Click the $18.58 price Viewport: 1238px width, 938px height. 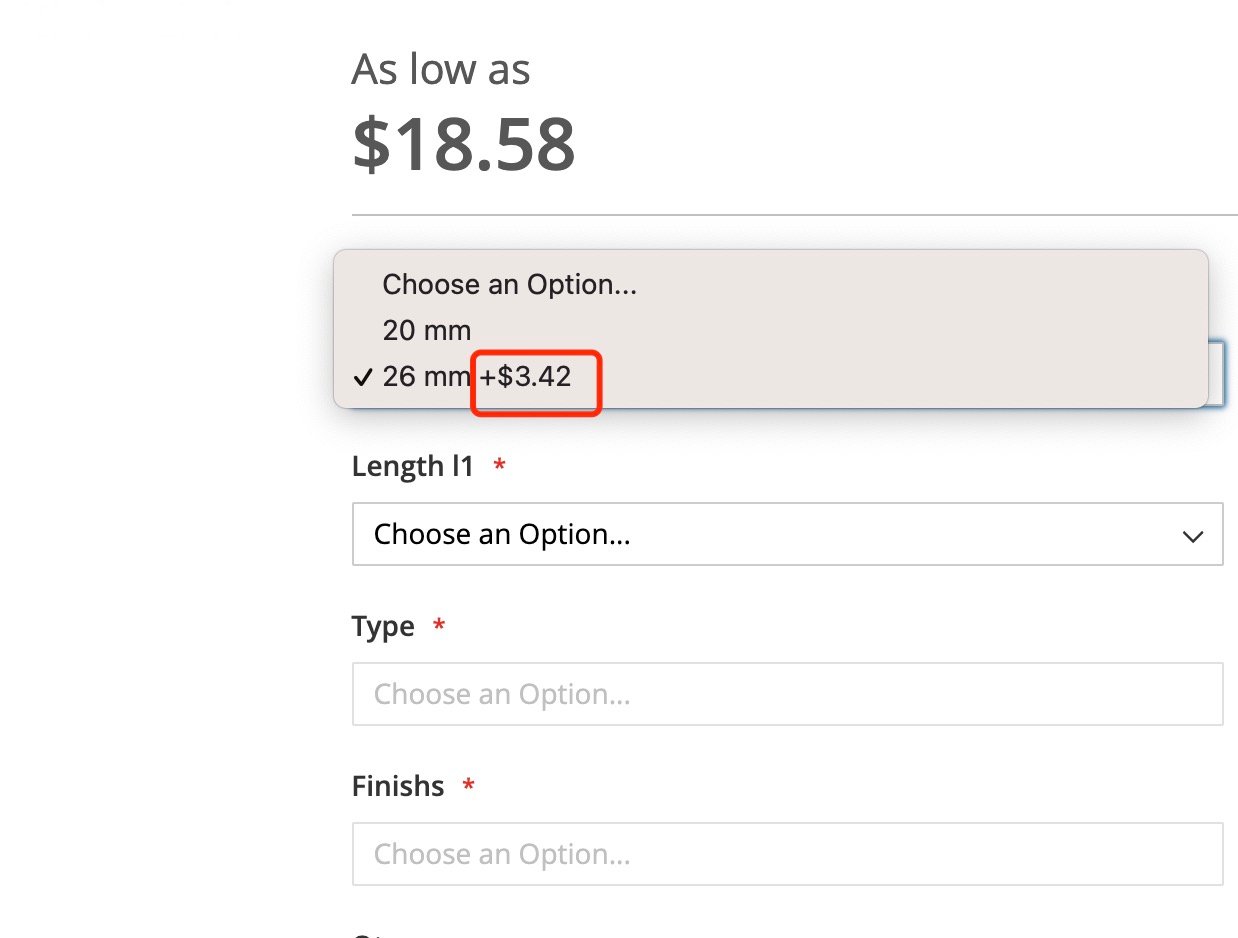[x=464, y=144]
